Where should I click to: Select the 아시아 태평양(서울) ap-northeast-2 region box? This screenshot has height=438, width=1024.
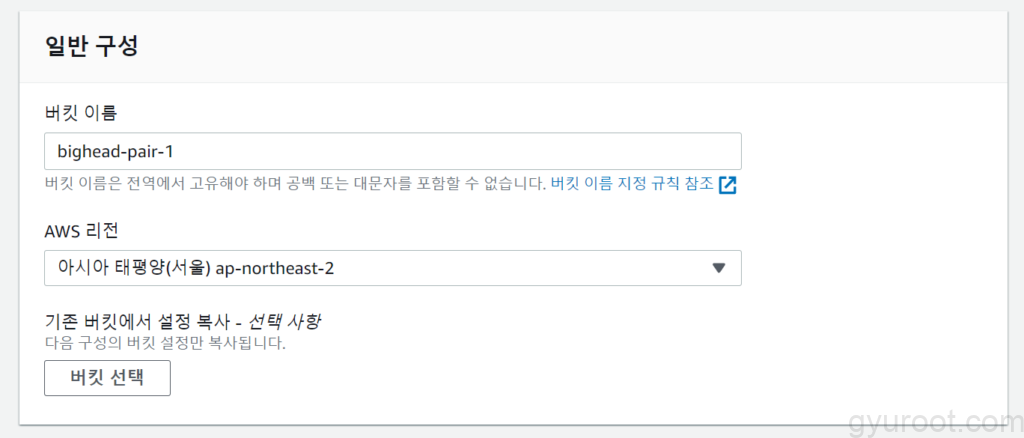tap(300, 268)
